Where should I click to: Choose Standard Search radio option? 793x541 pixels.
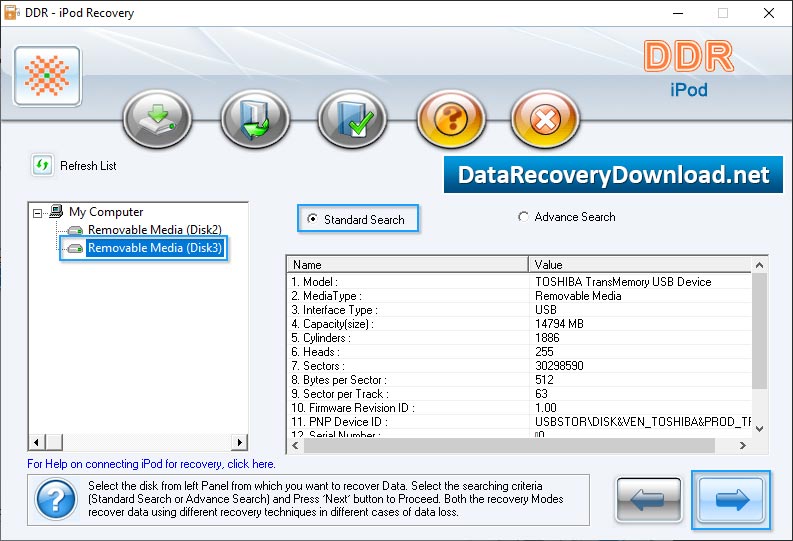[358, 219]
